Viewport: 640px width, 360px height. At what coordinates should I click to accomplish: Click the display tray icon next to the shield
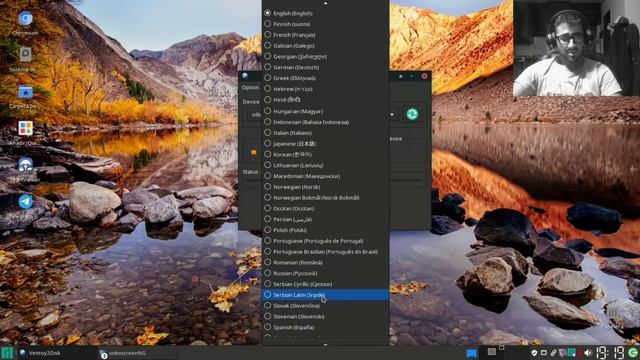544,353
